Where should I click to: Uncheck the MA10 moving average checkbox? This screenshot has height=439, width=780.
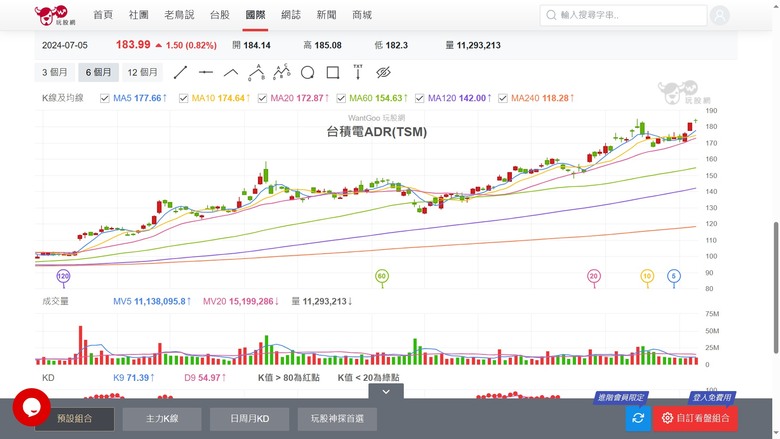(184, 98)
